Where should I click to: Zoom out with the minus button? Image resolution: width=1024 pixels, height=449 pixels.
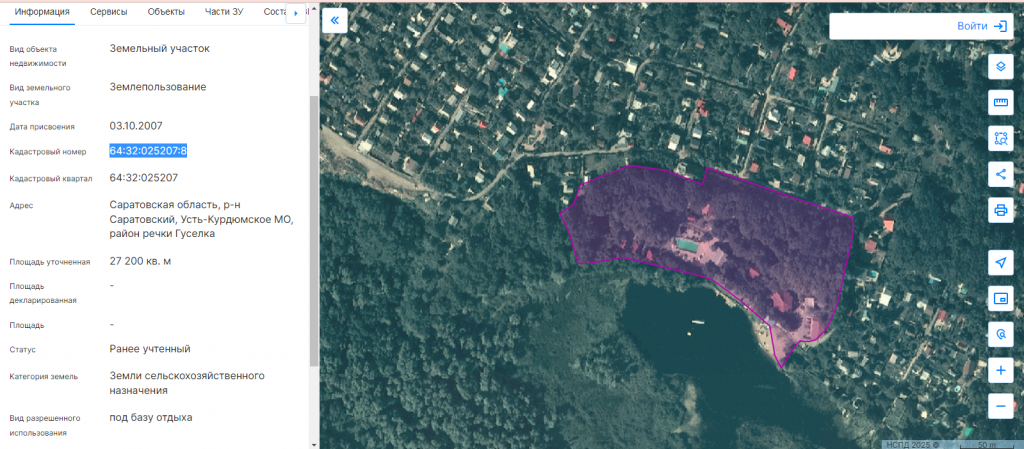coord(1000,406)
